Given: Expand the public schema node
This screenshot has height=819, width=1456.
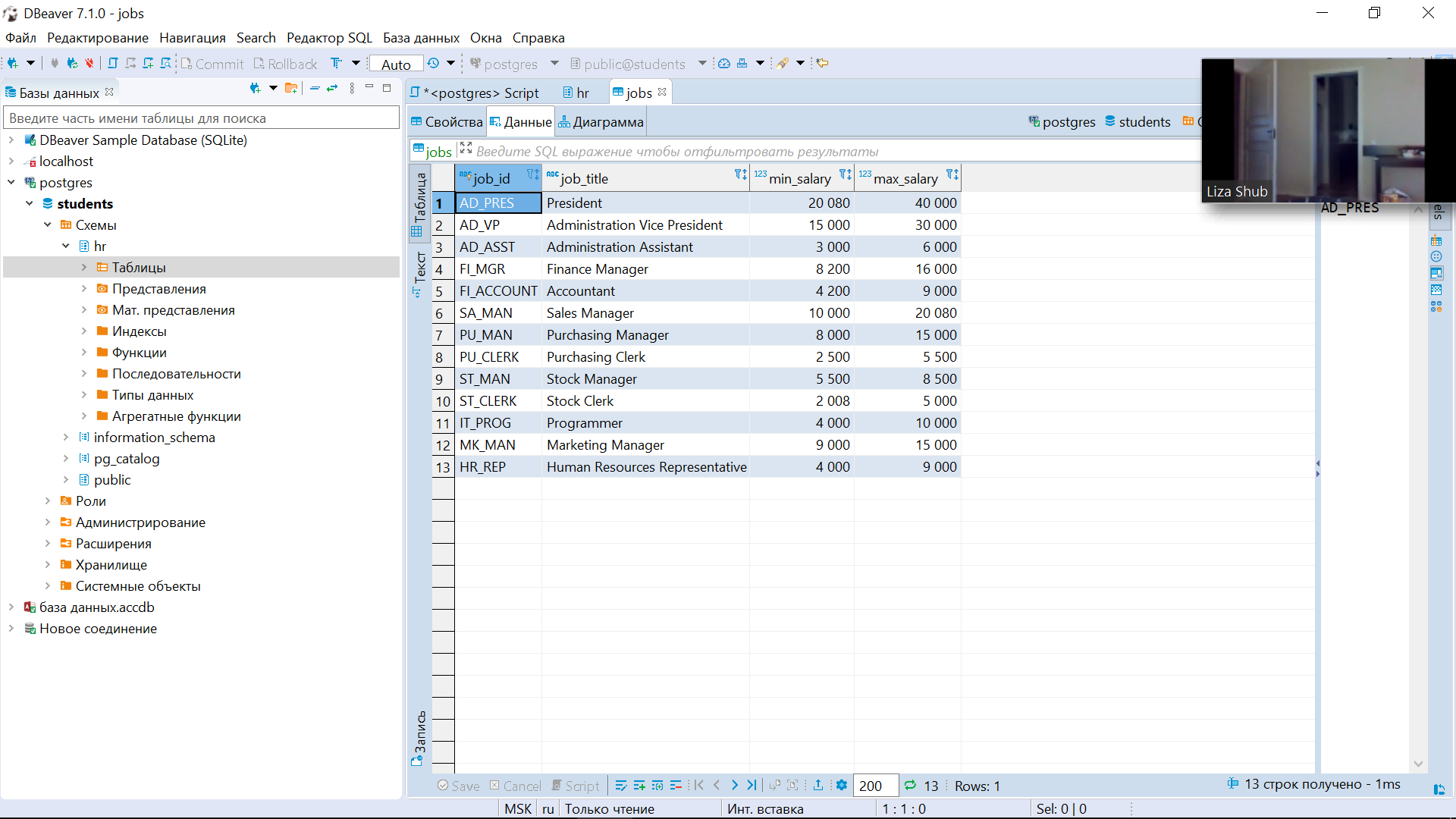Looking at the screenshot, I should tap(66, 479).
